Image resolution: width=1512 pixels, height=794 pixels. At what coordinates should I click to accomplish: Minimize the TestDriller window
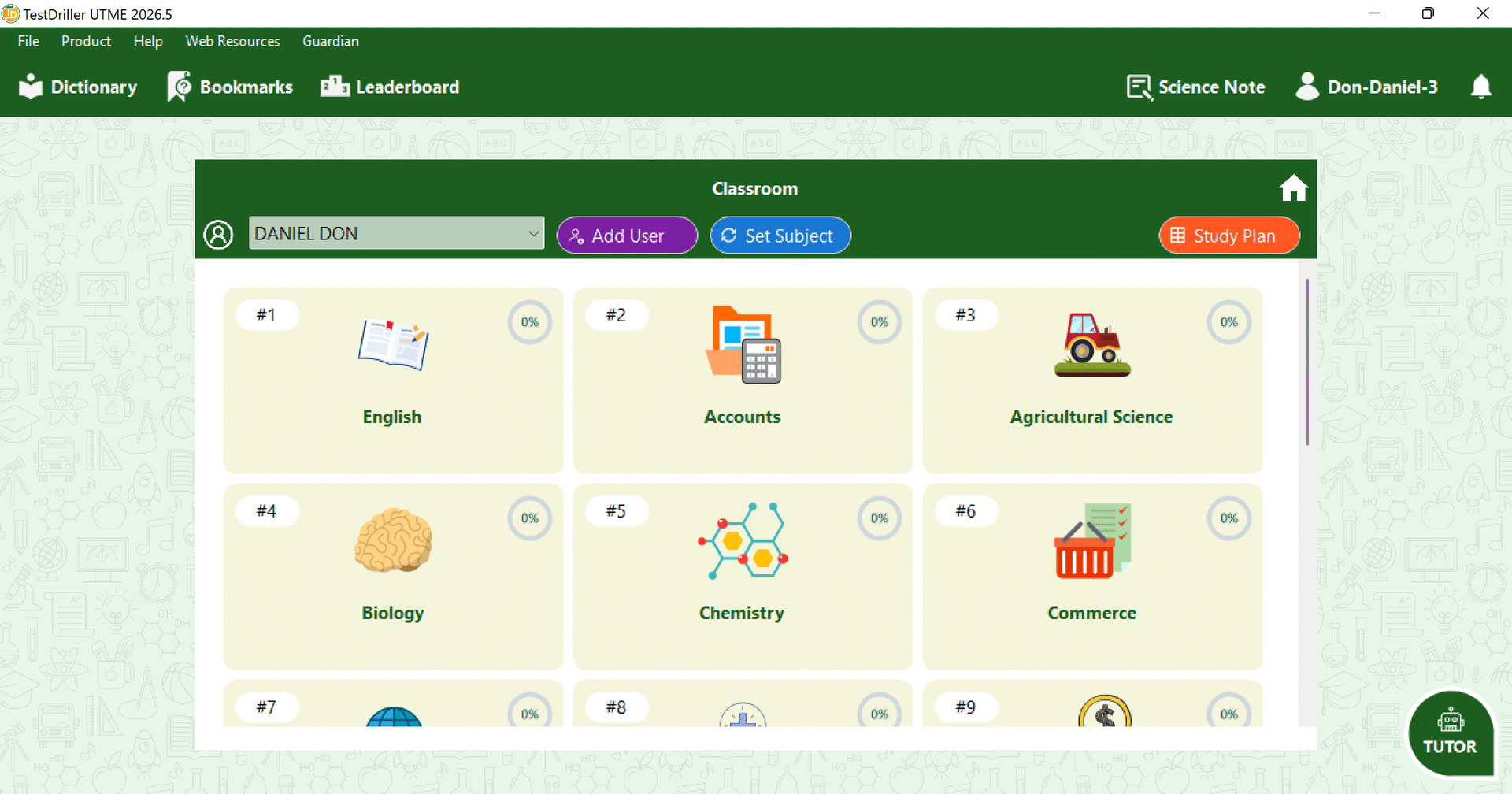[x=1374, y=13]
